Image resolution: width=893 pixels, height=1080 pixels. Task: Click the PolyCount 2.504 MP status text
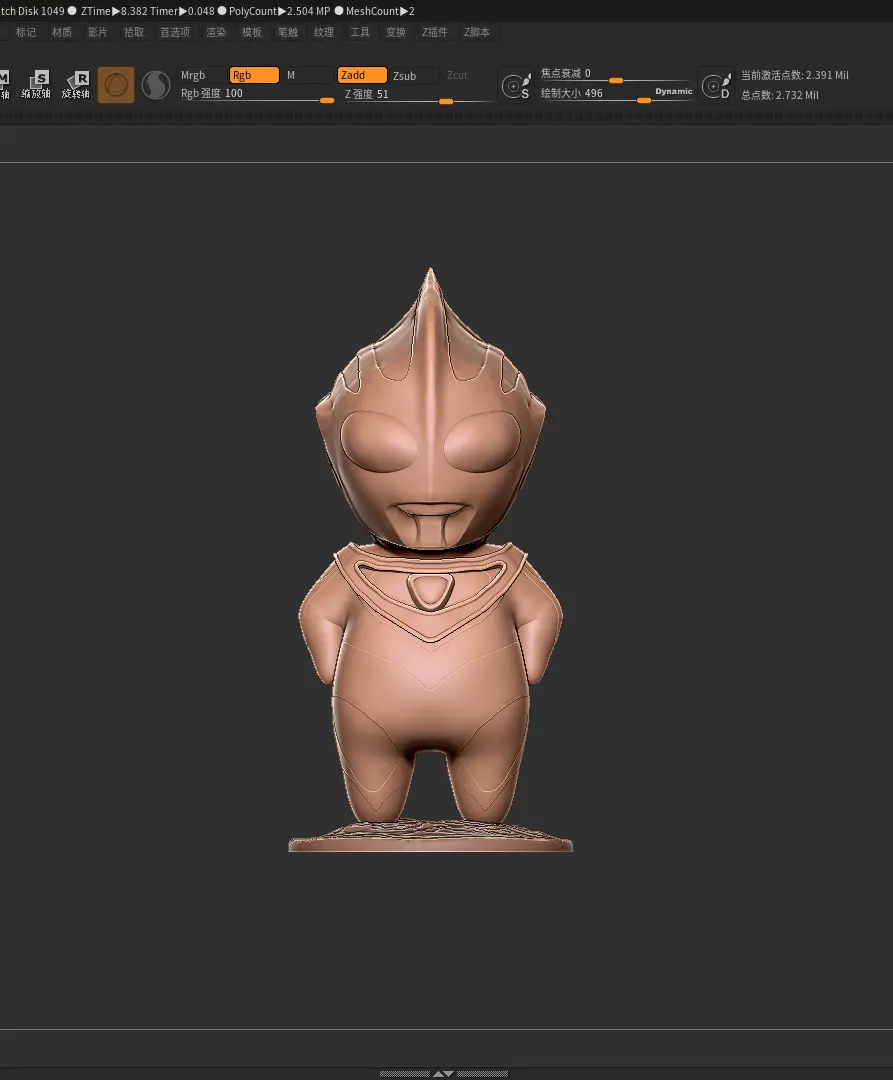pyautogui.click(x=279, y=11)
